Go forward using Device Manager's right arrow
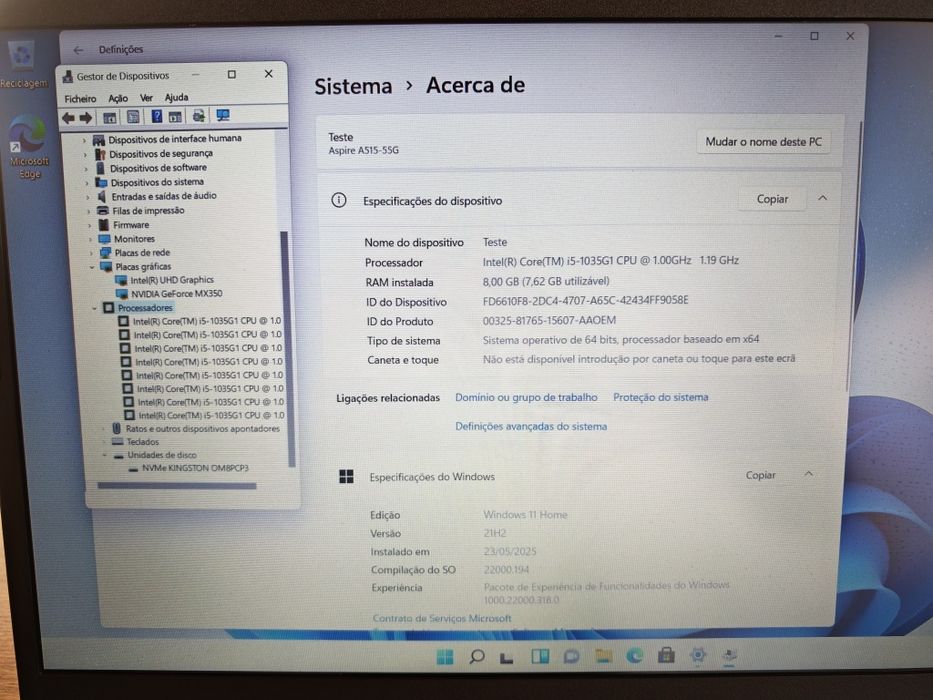The height and width of the screenshot is (700, 933). [86, 118]
